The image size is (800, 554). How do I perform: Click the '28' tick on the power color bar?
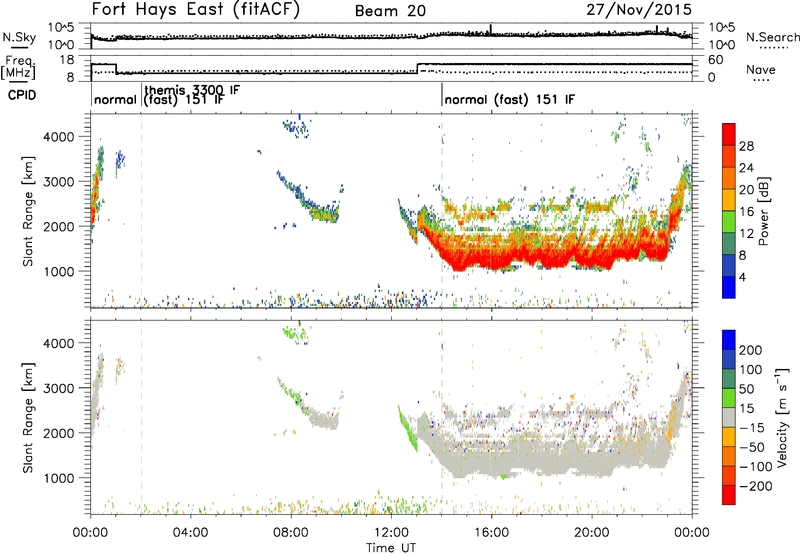coord(746,146)
